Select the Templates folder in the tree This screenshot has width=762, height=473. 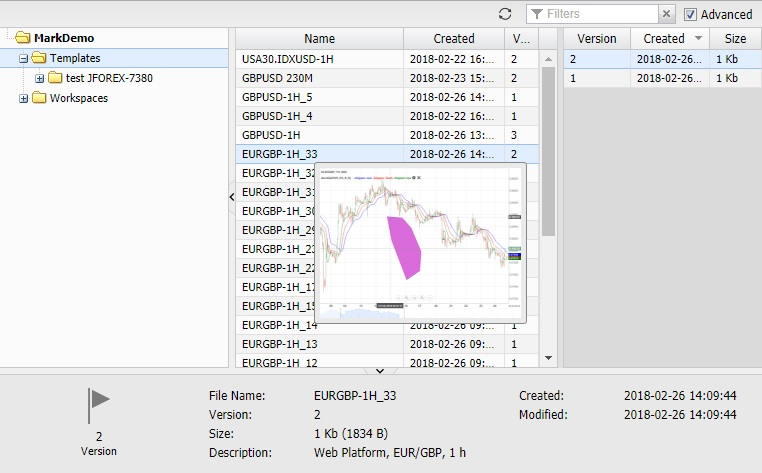click(74, 58)
